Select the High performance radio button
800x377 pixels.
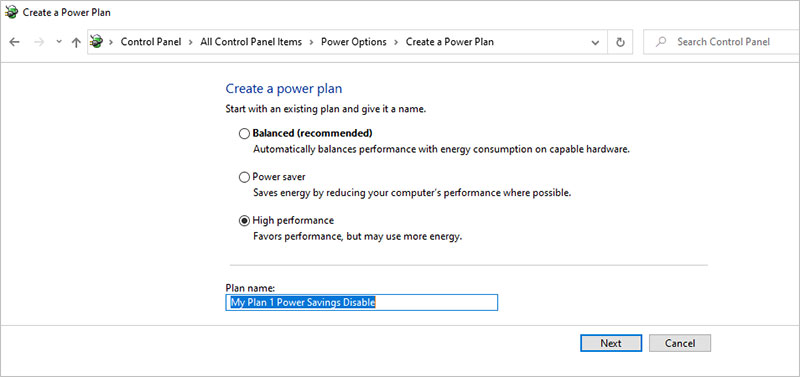click(x=244, y=220)
